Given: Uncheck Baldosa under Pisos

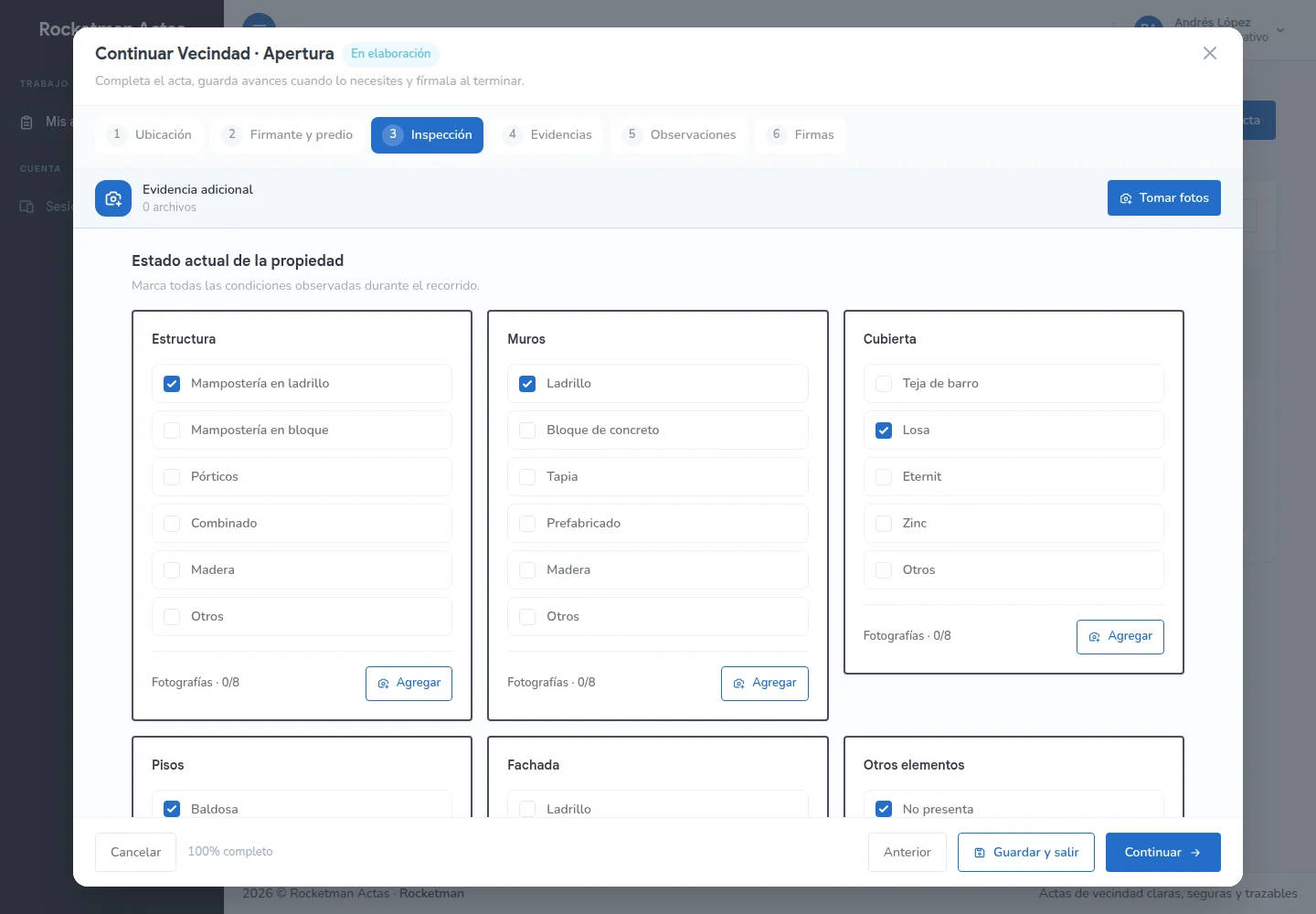Looking at the screenshot, I should click(x=172, y=809).
